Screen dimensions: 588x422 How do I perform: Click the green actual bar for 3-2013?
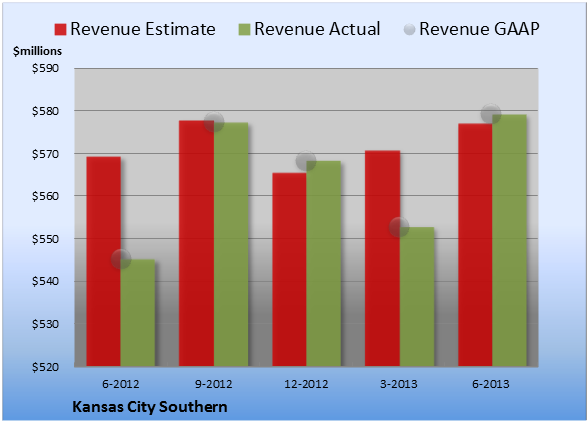[x=417, y=297]
